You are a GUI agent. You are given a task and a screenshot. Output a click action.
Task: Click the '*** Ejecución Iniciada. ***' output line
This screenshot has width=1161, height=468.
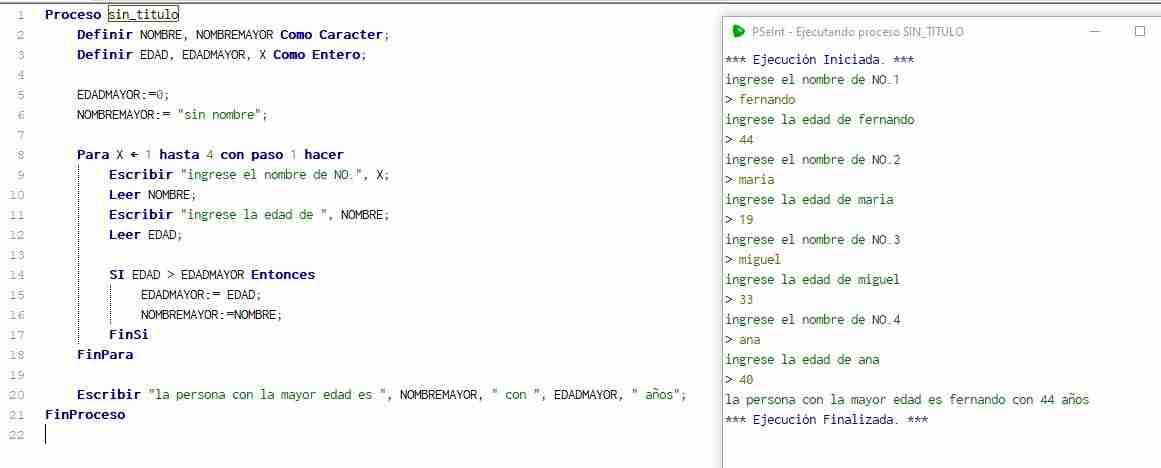820,60
